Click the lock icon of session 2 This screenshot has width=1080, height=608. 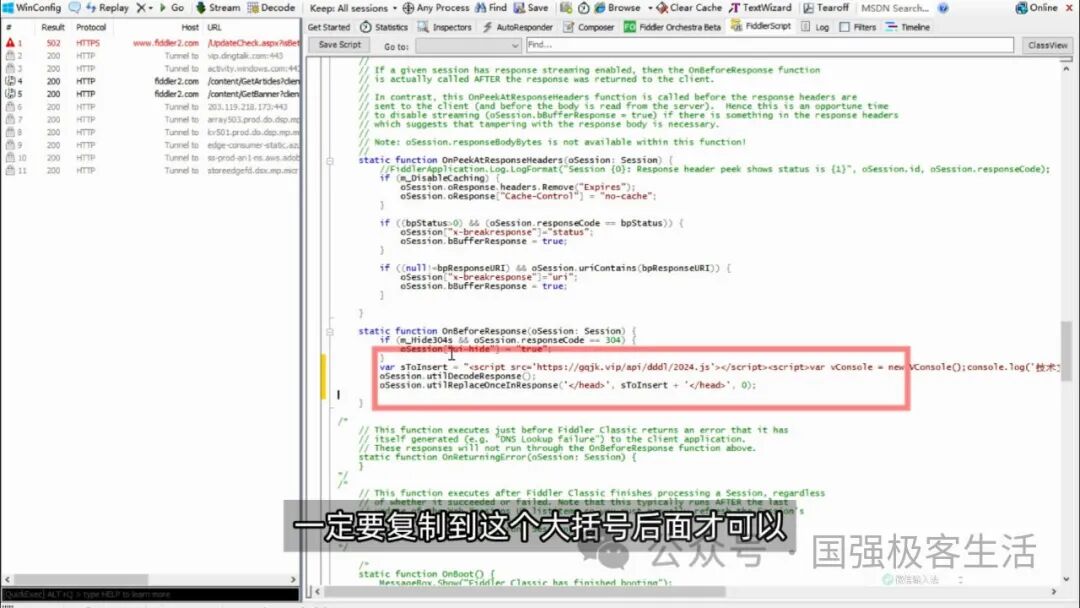coord(10,55)
